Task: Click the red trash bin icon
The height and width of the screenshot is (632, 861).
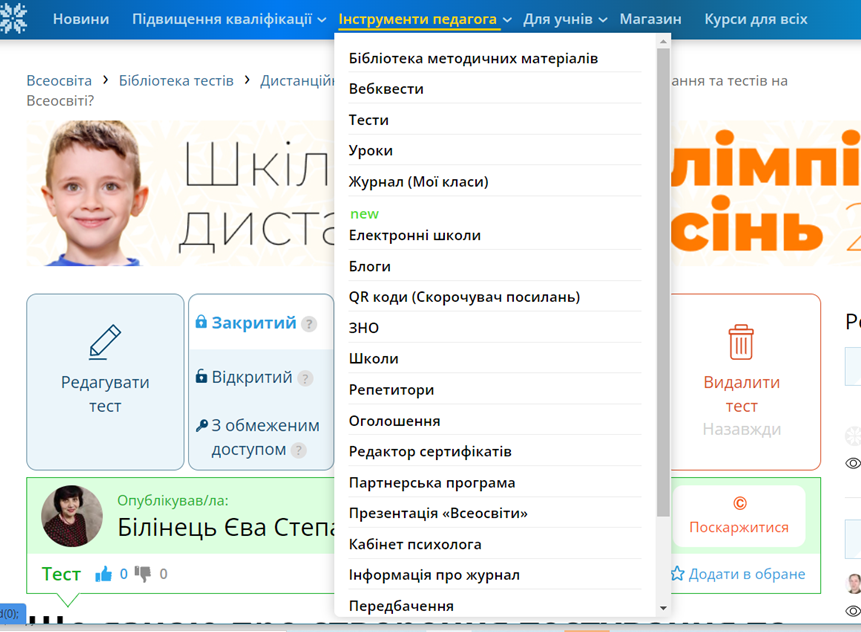Action: point(741,342)
